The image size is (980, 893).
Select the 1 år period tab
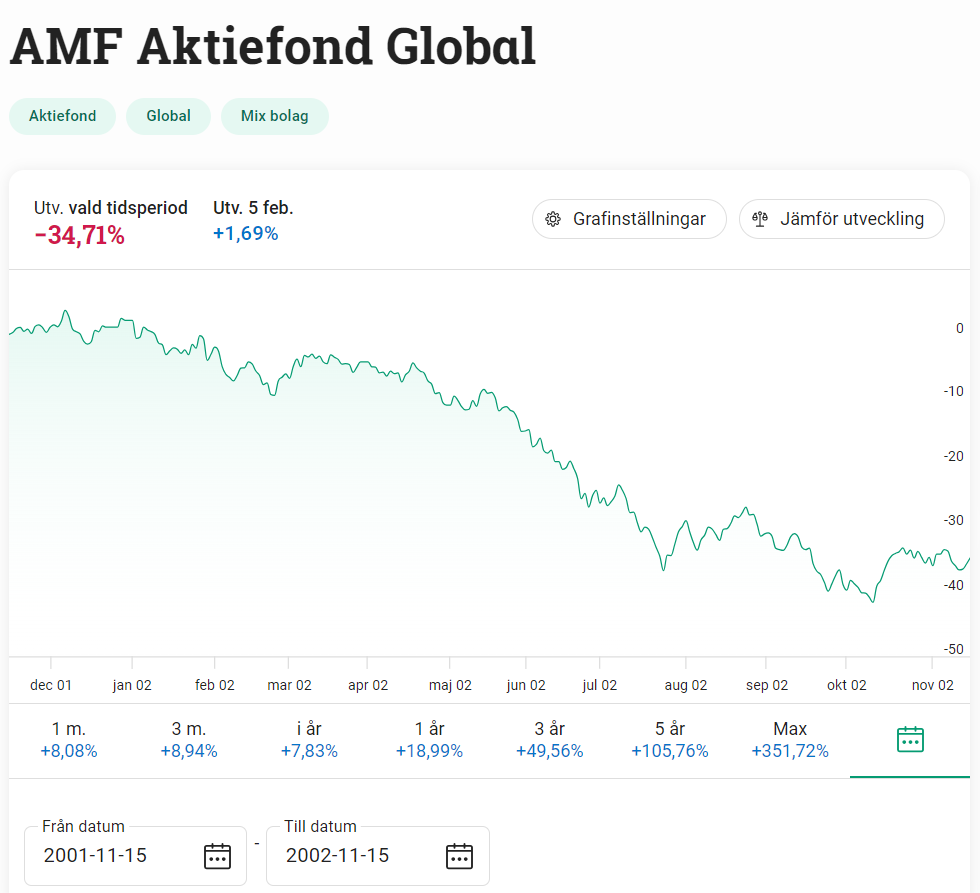click(429, 740)
